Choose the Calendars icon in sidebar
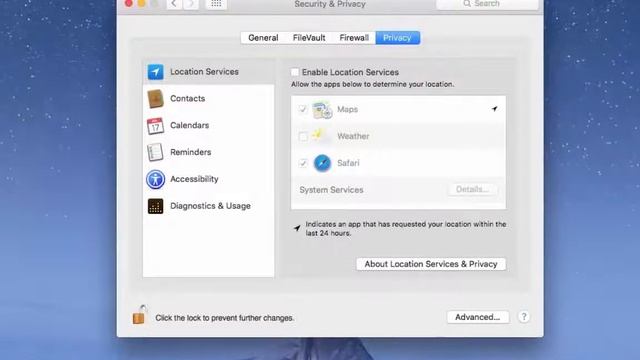This screenshot has height=360, width=640. pos(156,126)
